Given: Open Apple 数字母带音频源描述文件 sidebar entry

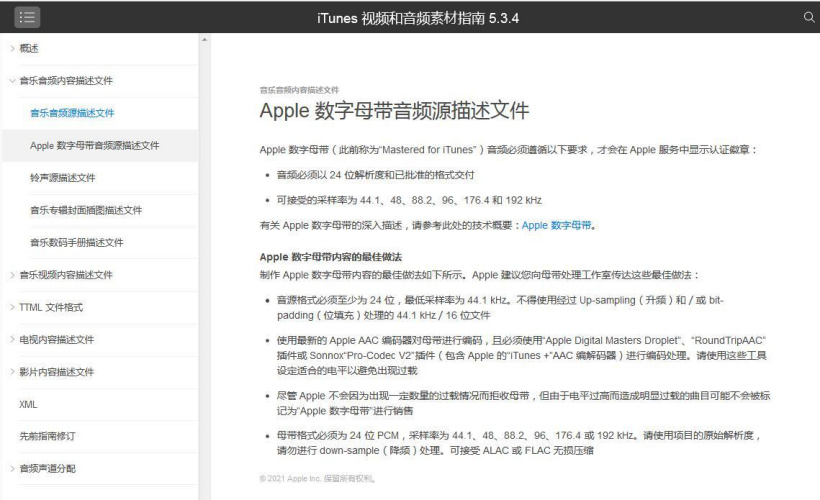Looking at the screenshot, I should pyautogui.click(x=94, y=146).
